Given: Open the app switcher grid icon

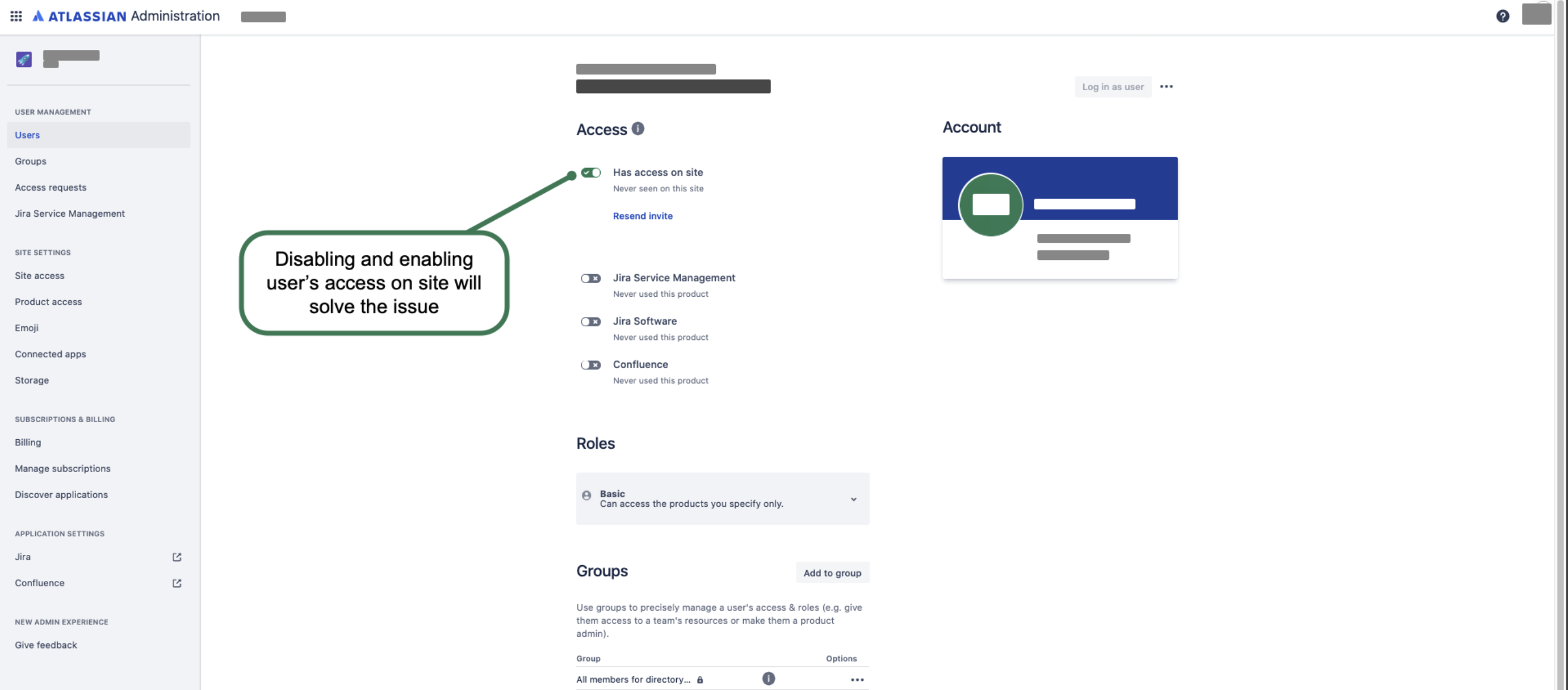Looking at the screenshot, I should (x=16, y=16).
